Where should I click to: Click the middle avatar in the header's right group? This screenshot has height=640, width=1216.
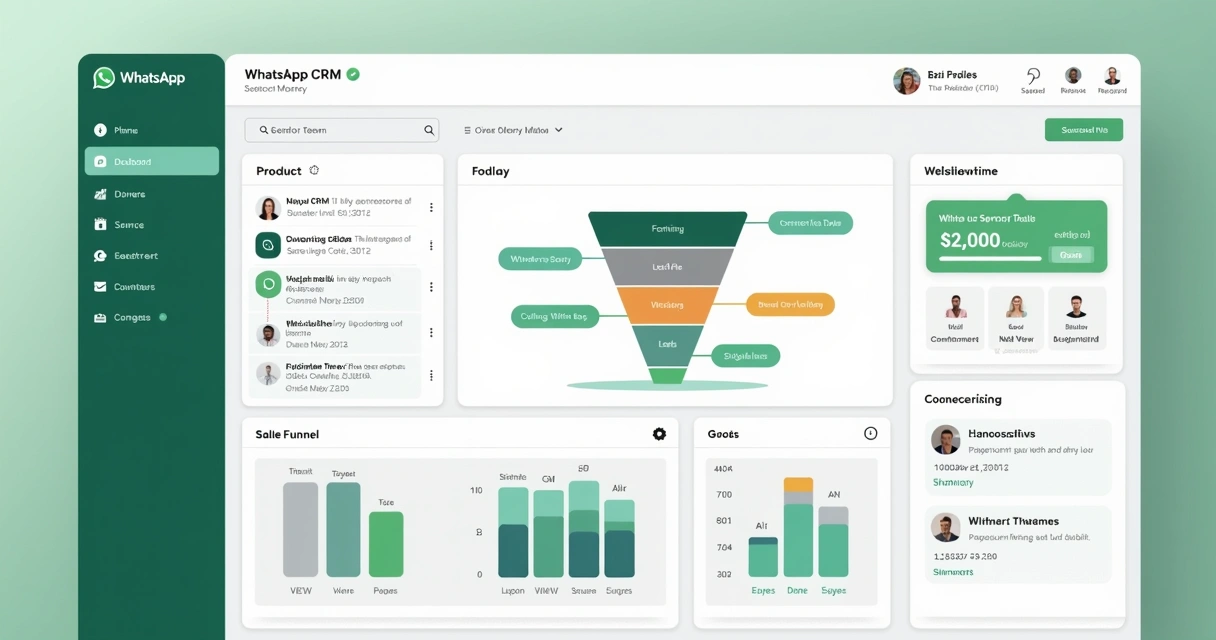click(x=1073, y=75)
